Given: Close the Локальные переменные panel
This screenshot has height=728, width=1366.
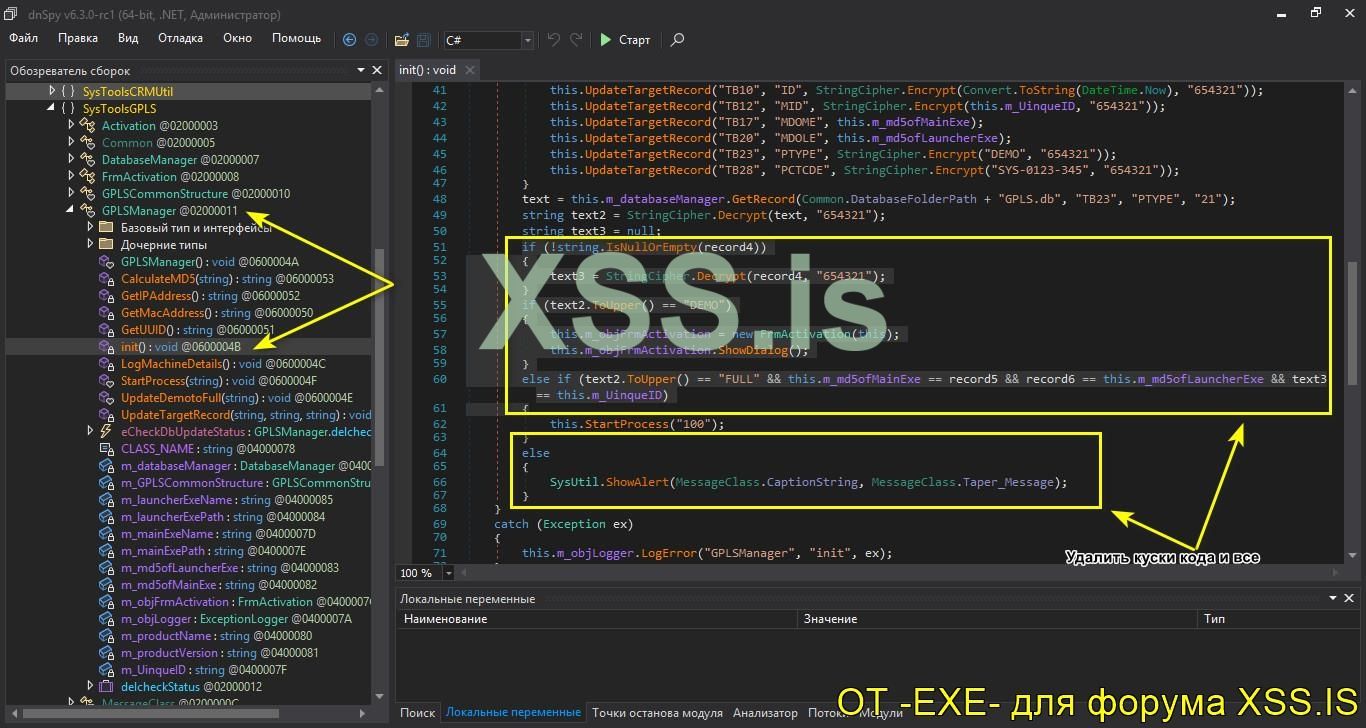Looking at the screenshot, I should click(x=1350, y=598).
